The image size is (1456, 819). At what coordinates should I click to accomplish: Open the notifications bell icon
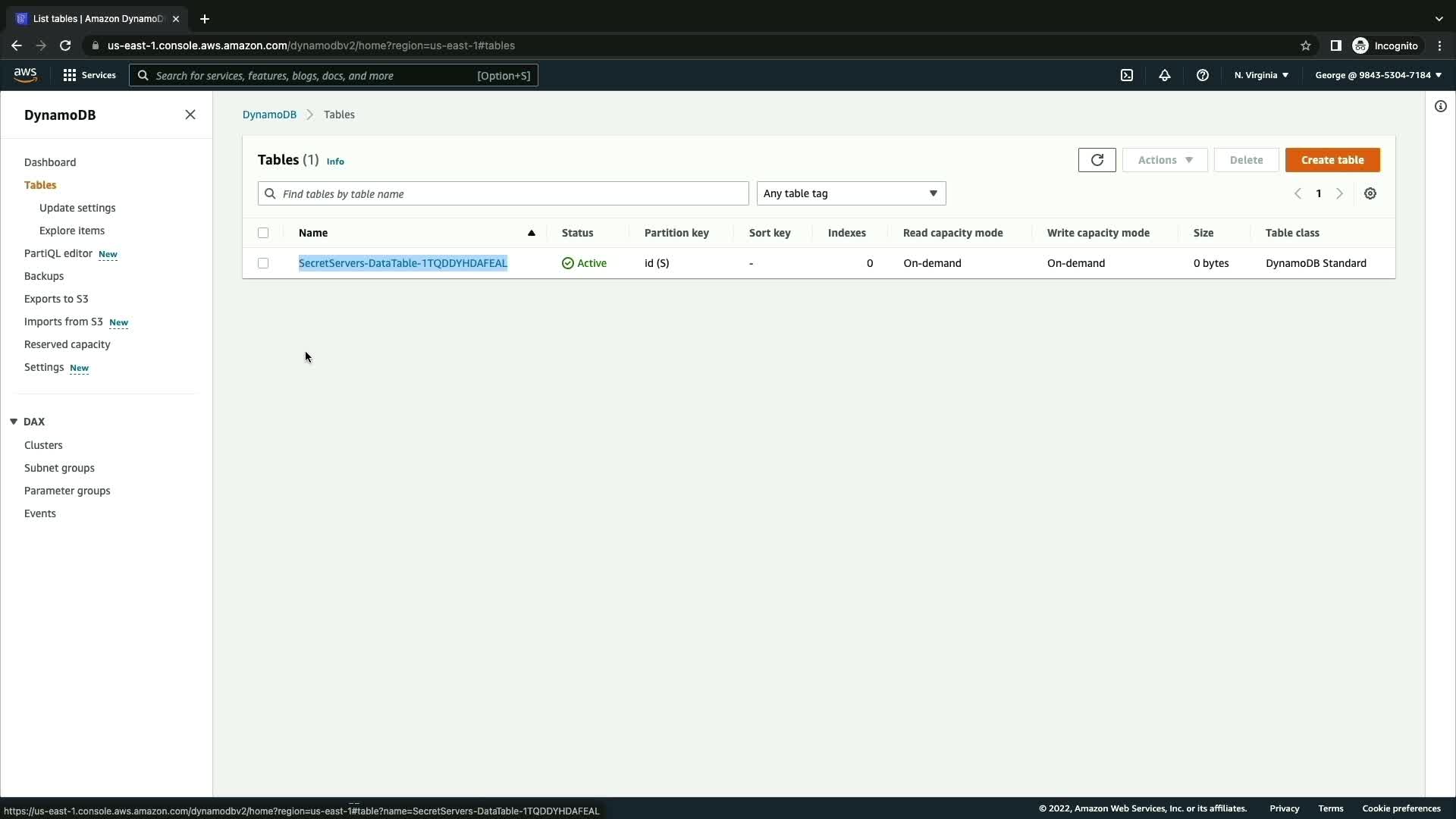1164,75
